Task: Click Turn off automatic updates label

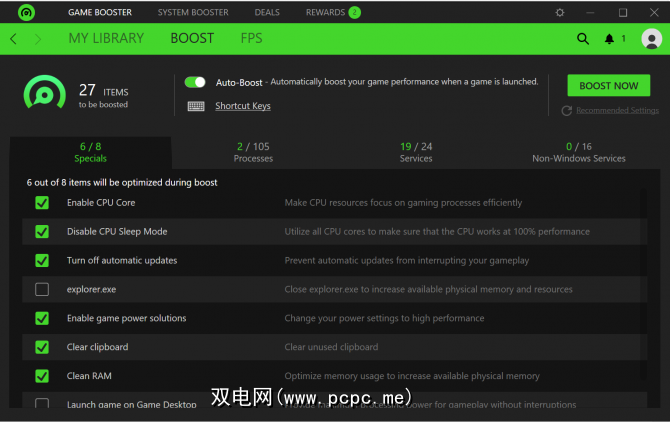Action: pos(122,260)
